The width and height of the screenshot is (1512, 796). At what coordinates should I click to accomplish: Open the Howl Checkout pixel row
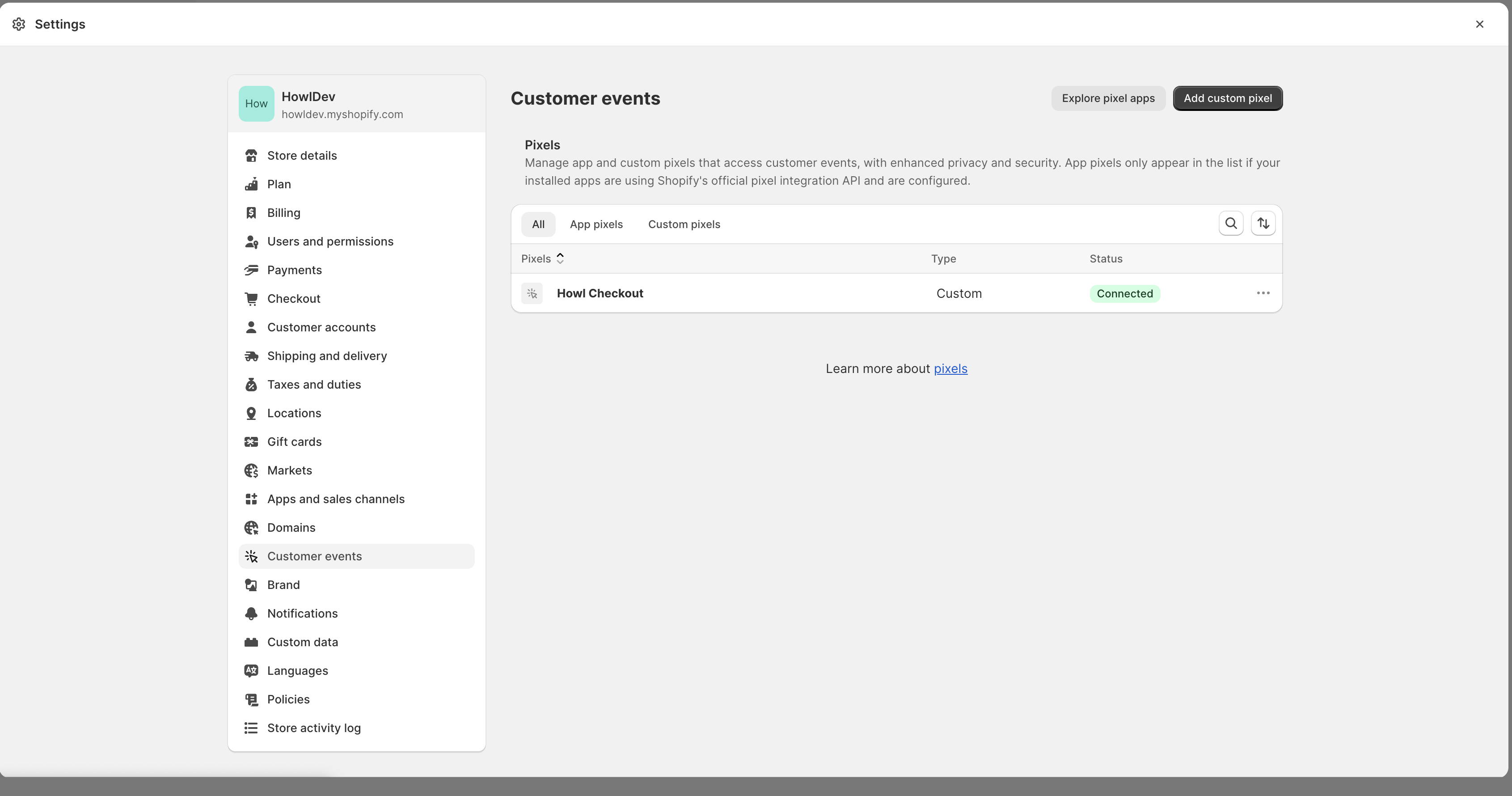pyautogui.click(x=600, y=293)
